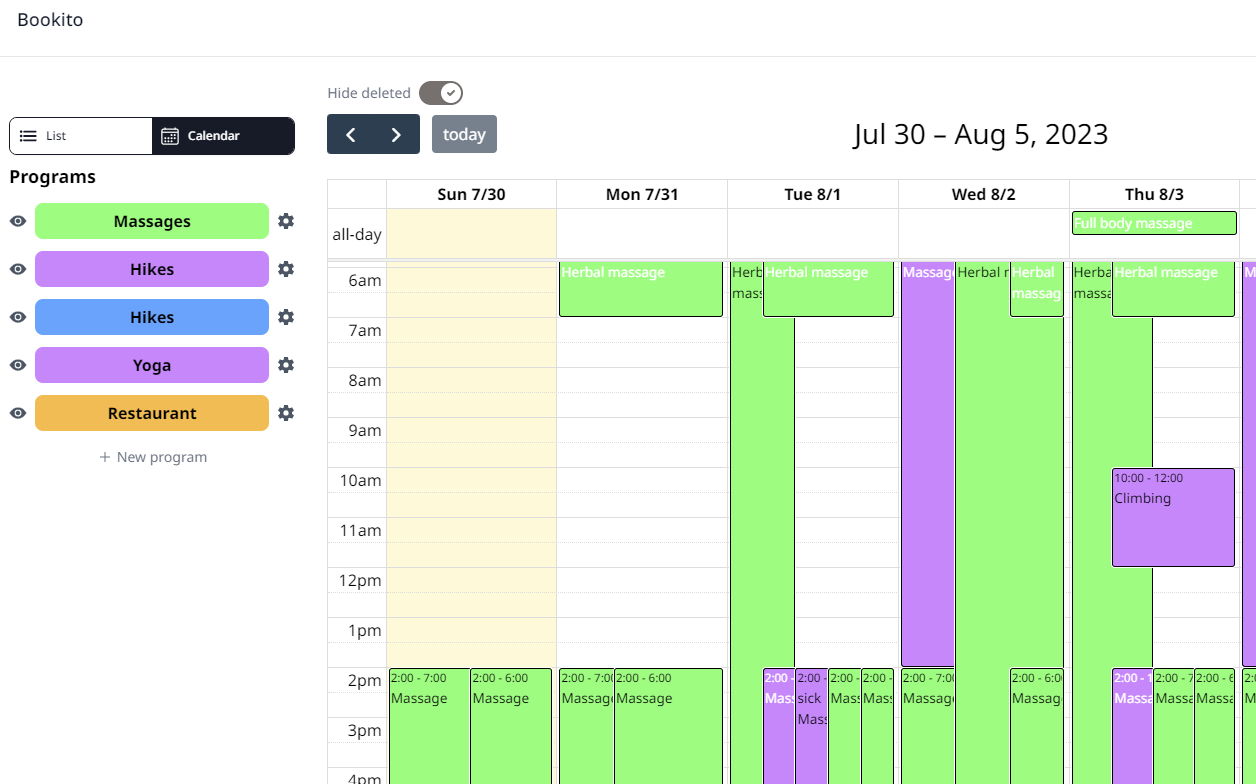Select the Calendar view tab
1256x784 pixels.
click(x=223, y=136)
